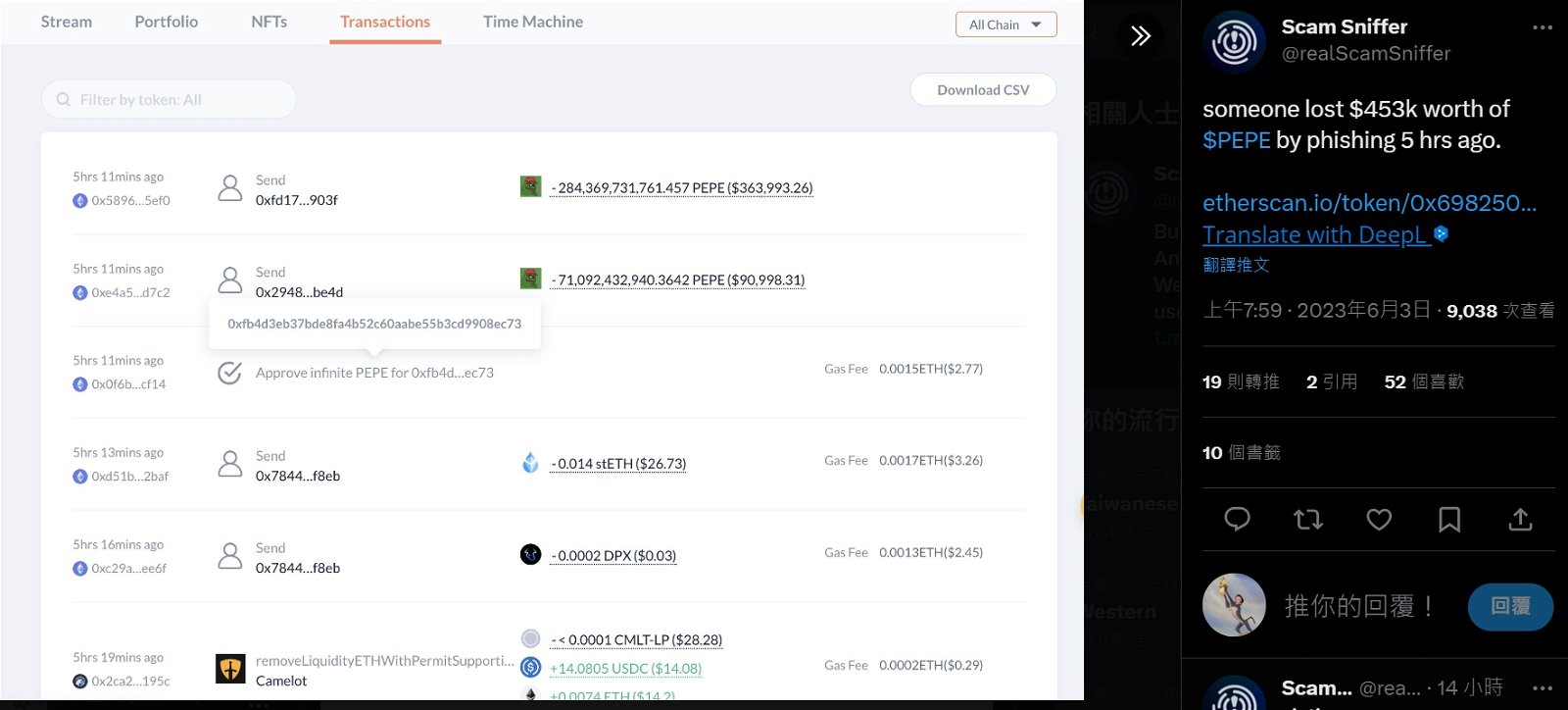
Task: Click Translate with DeepL link
Action: click(1316, 235)
